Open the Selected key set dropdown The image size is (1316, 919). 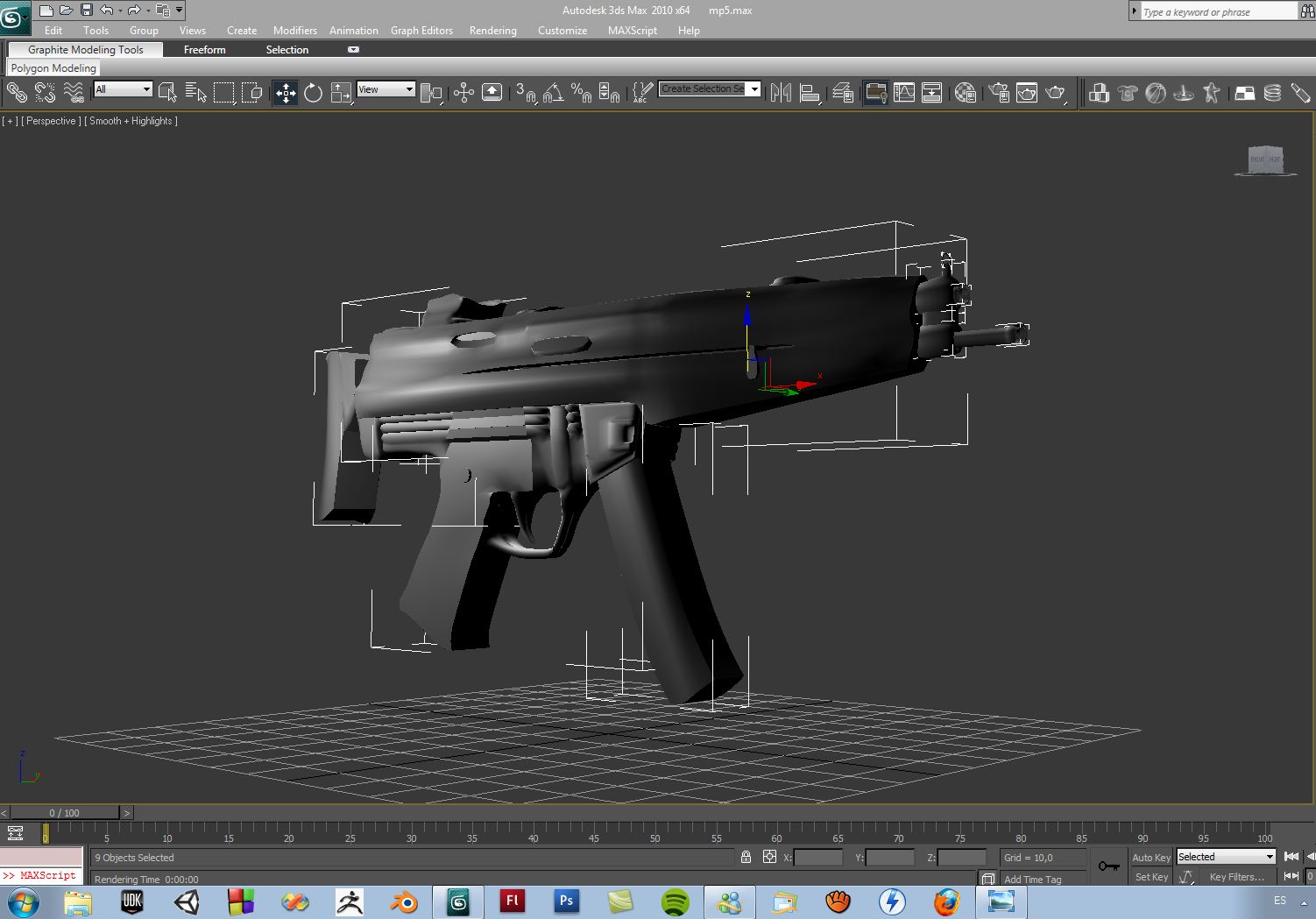click(1225, 856)
